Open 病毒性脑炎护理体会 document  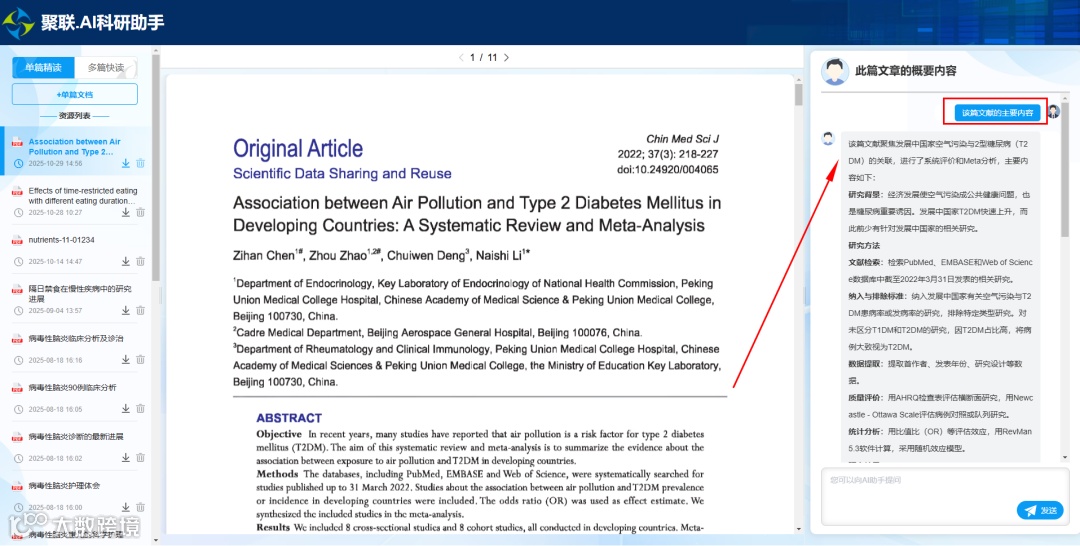click(x=74, y=494)
